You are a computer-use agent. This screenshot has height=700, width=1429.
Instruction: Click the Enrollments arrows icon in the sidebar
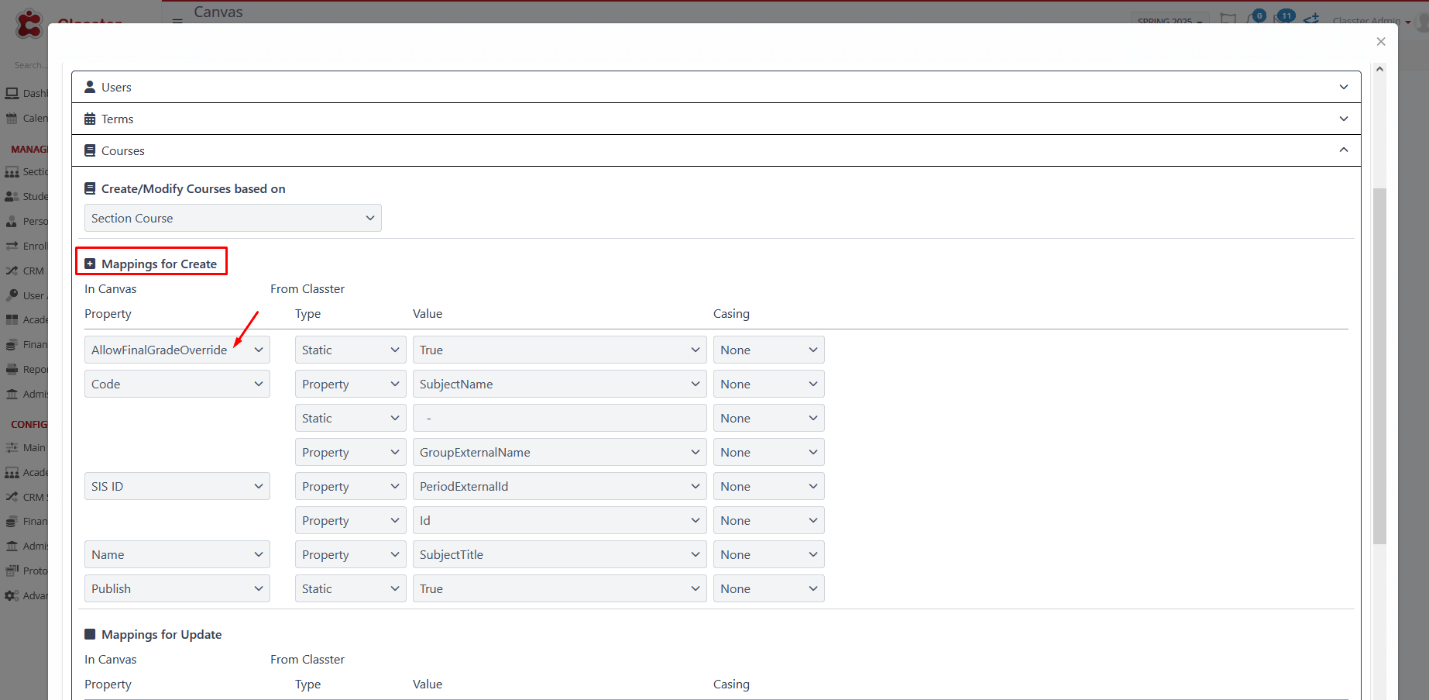tap(12, 246)
